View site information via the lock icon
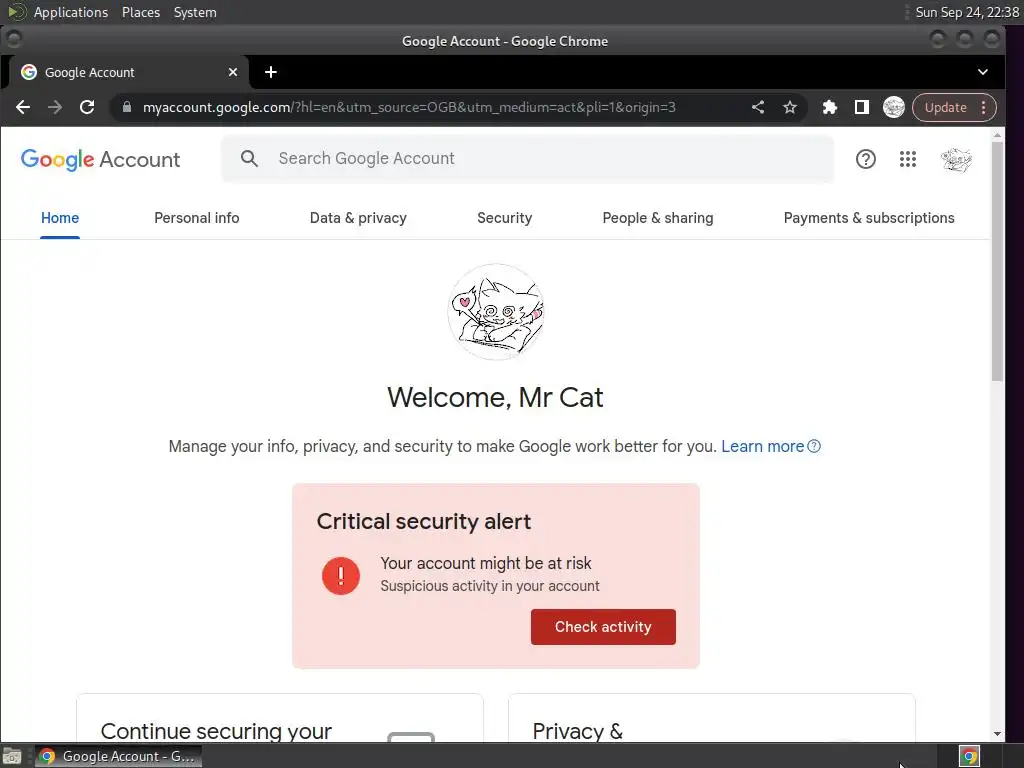Screen dimensions: 1024x768 tap(127, 107)
